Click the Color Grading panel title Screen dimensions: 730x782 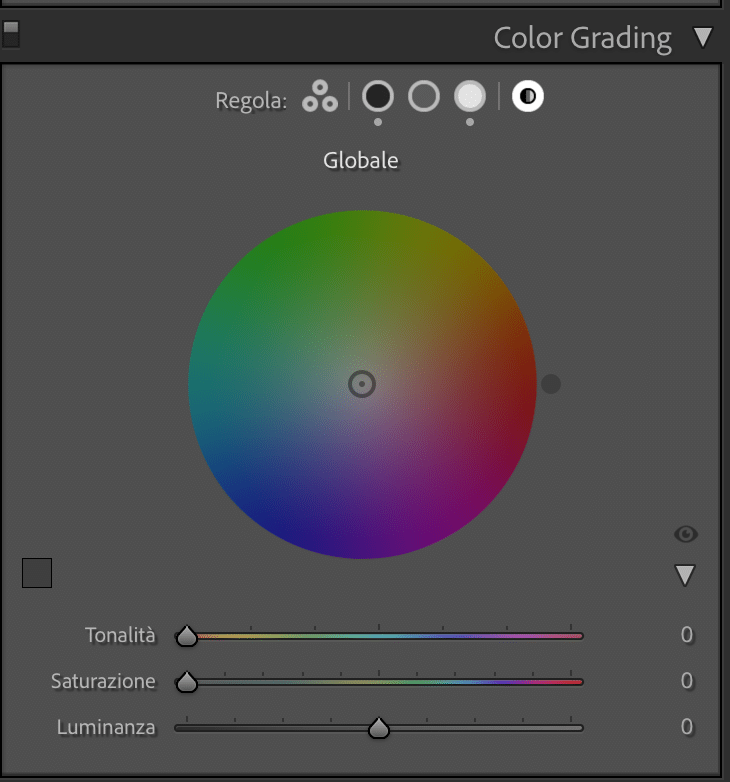[582, 38]
